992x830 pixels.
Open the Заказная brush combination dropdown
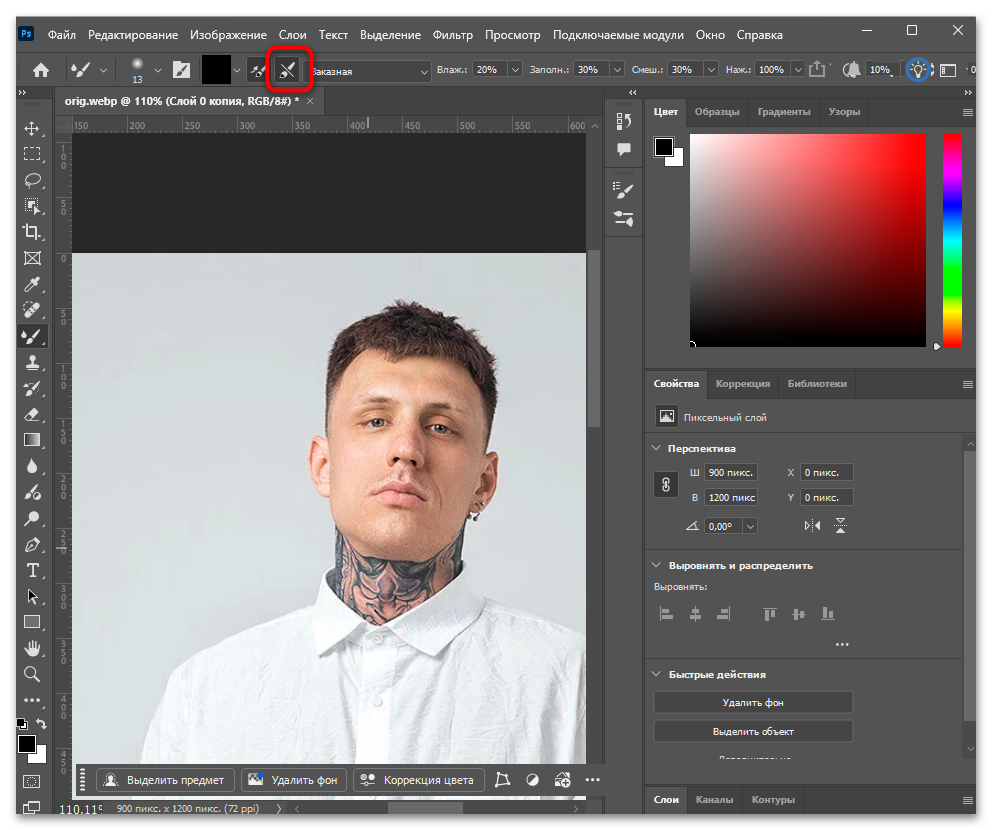tap(369, 71)
